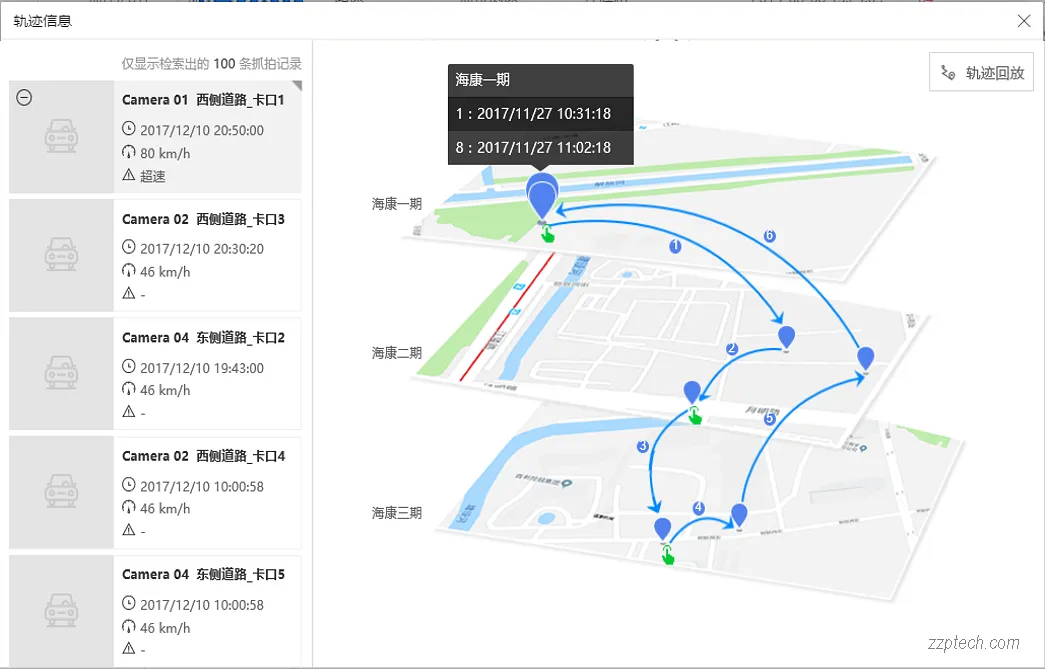Viewport: 1045px width, 669px height.
Task: Click the 海康二期 map layer label
Action: point(397,353)
